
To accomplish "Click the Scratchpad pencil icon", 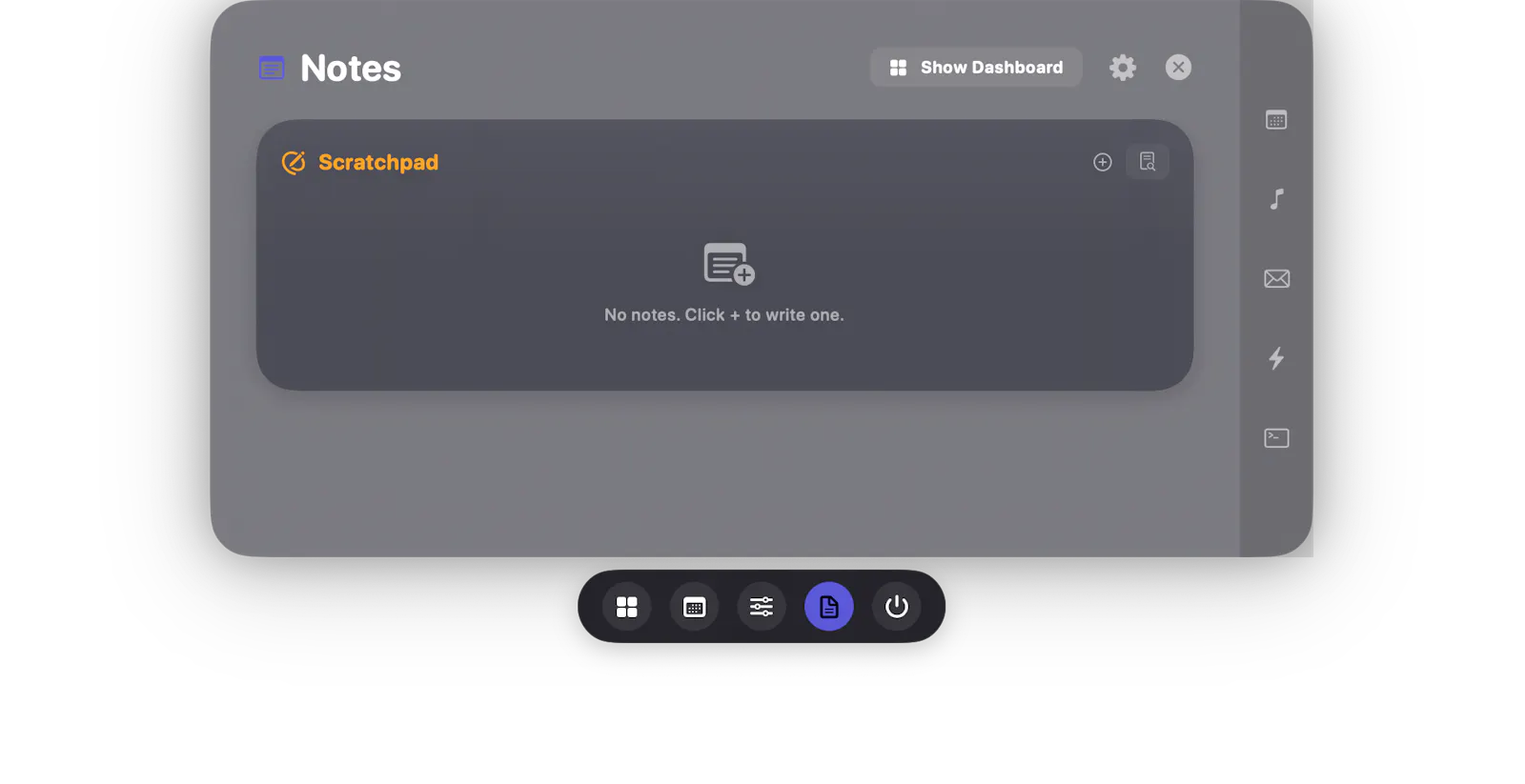I will click(294, 163).
